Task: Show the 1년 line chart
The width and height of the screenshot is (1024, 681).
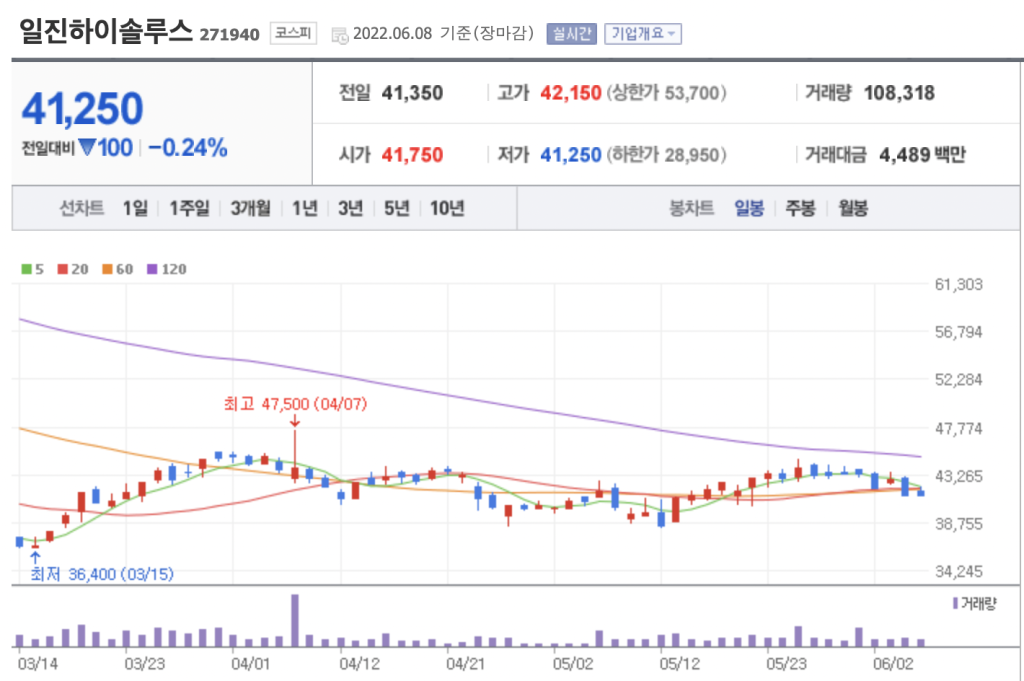Action: coord(305,209)
